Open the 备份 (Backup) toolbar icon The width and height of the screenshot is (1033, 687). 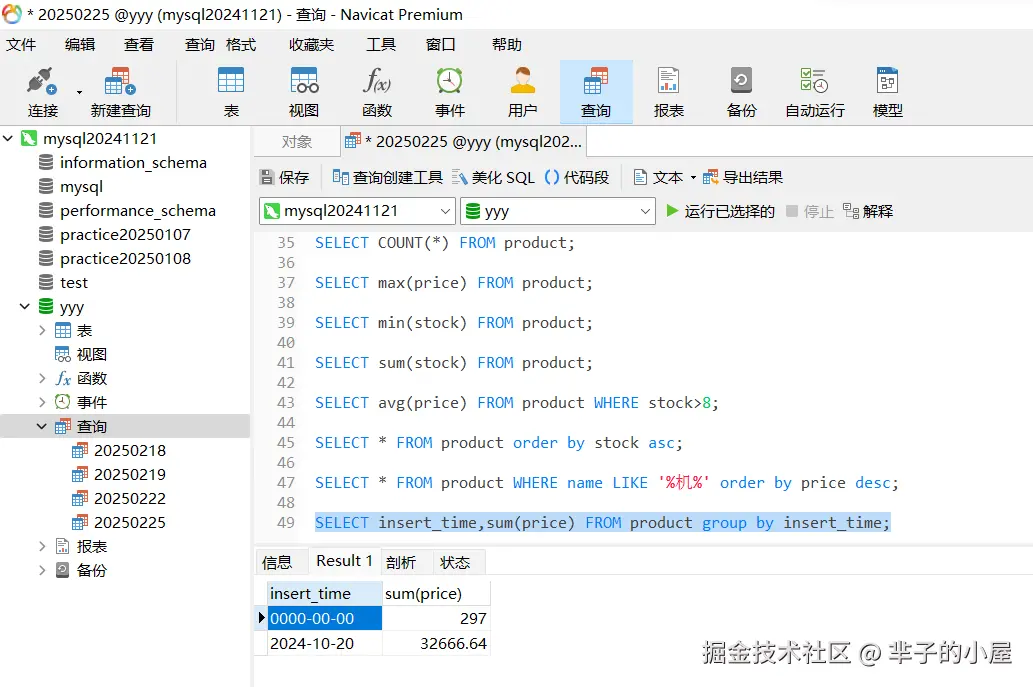tap(741, 92)
